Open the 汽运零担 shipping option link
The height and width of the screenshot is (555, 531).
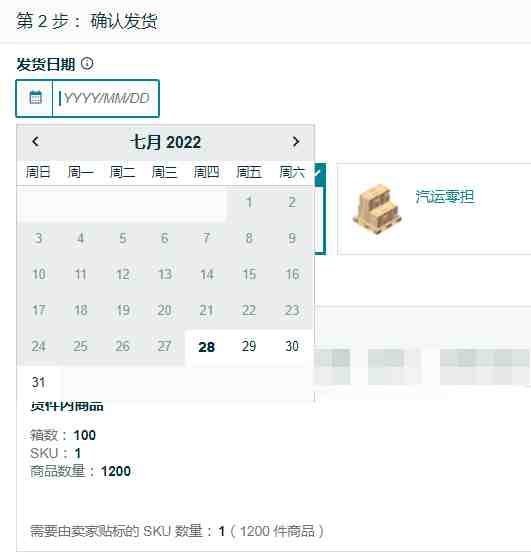[445, 196]
